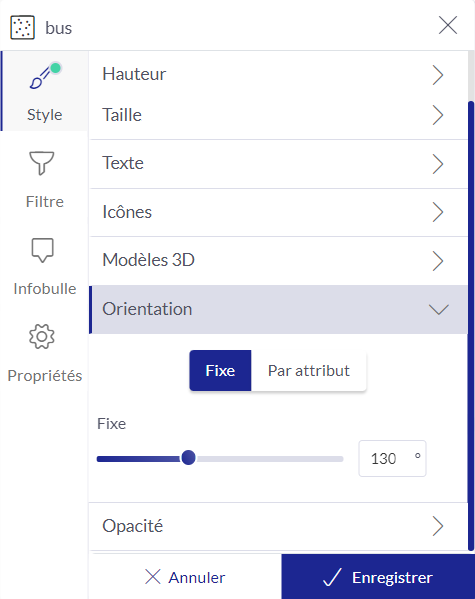The image size is (475, 599).
Task: Expand the Texte section
Action: (x=279, y=164)
